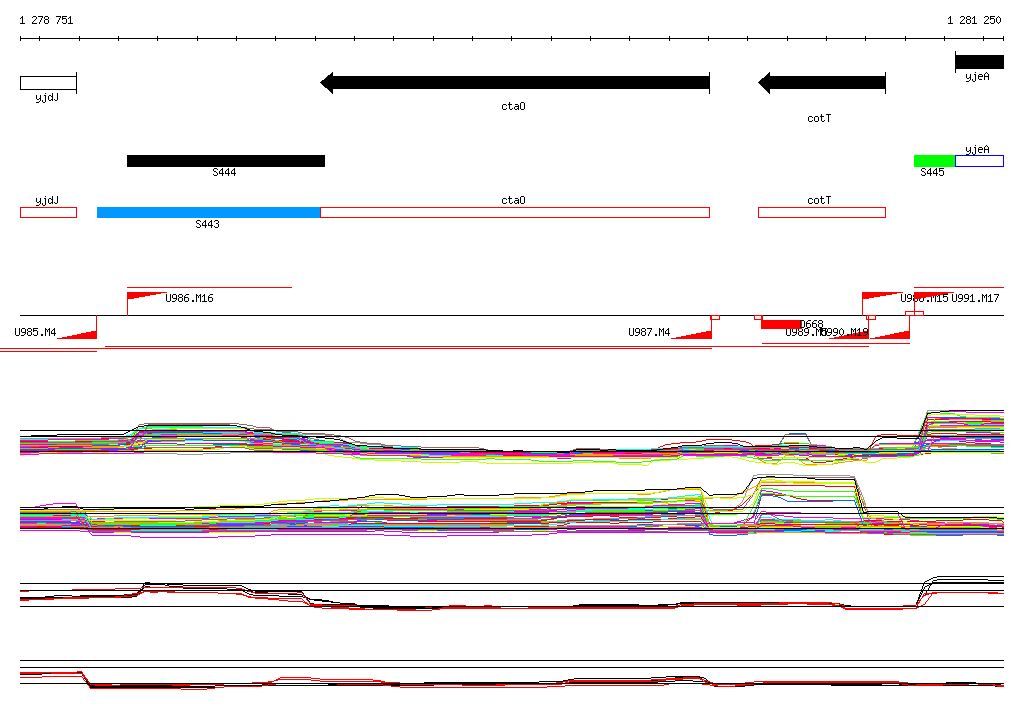The image size is (1024, 714).
Task: Click the U987.M4 label
Action: tap(649, 333)
